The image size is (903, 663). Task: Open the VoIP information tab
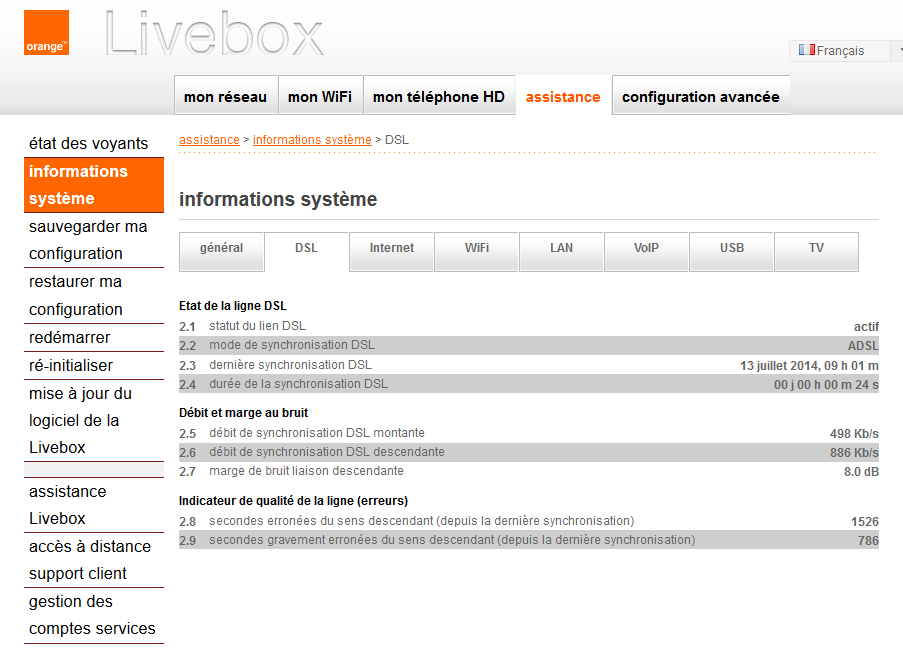(x=646, y=251)
